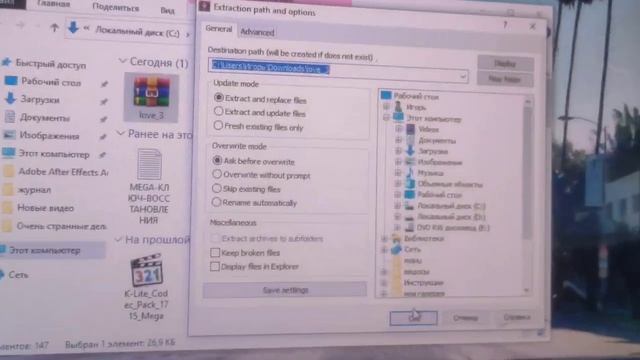This screenshot has width=640, height=360.
Task: Click the Save settings button
Action: pyautogui.click(x=285, y=290)
